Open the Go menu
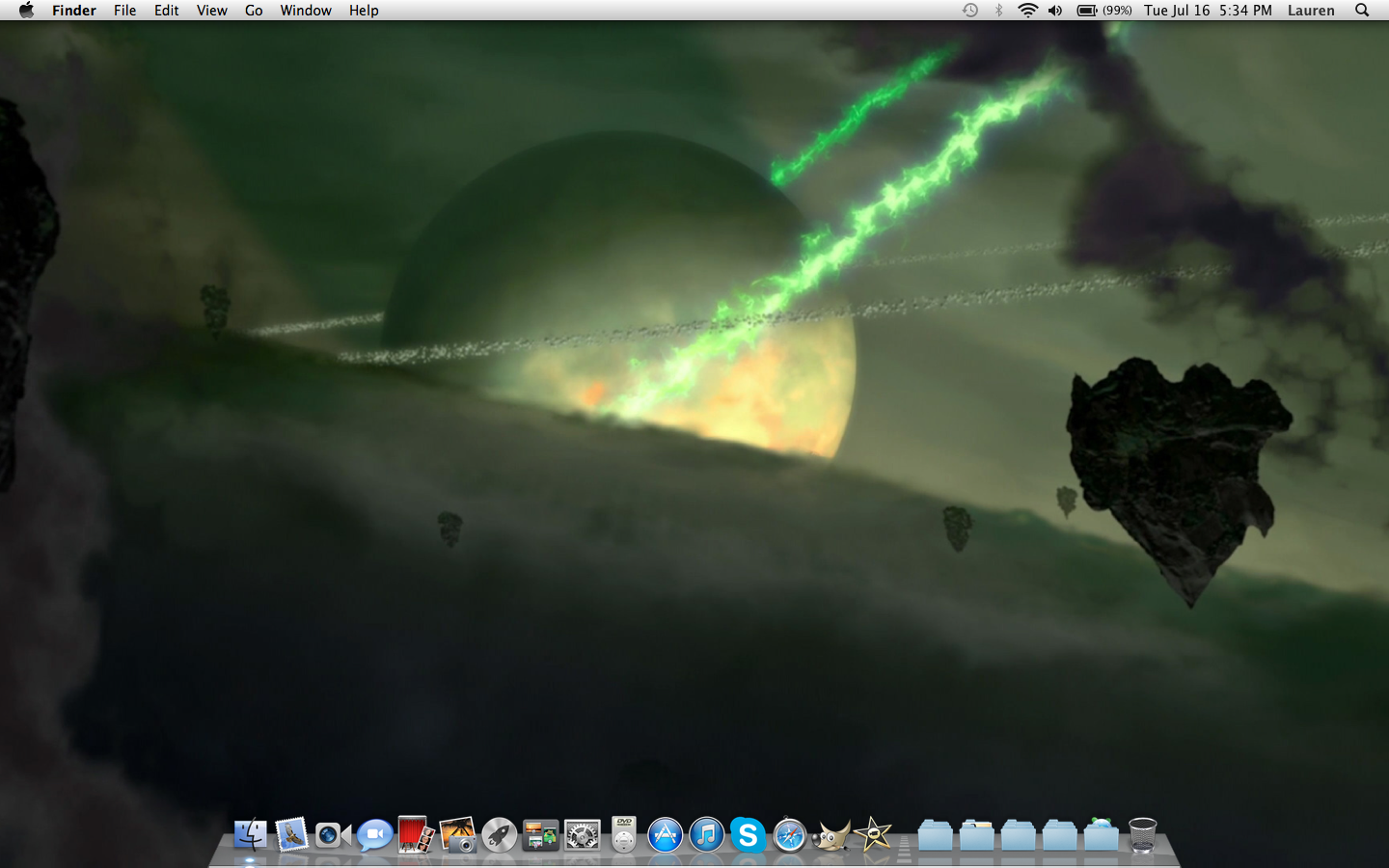 tap(254, 11)
